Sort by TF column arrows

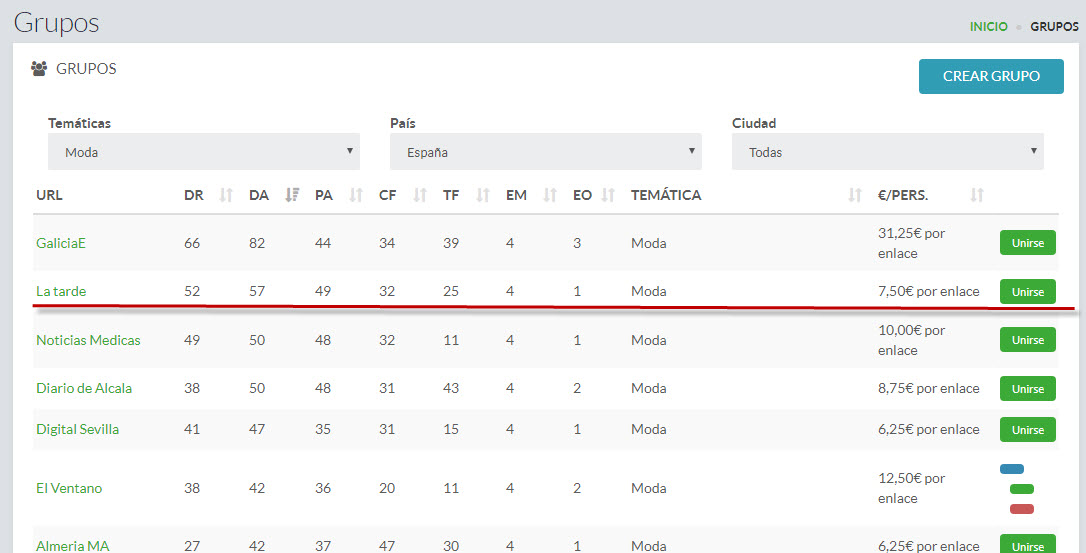(483, 195)
